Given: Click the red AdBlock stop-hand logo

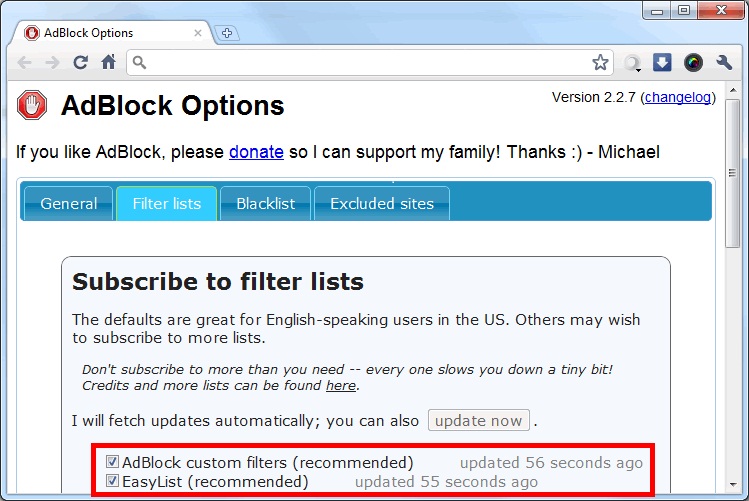Looking at the screenshot, I should (32, 105).
